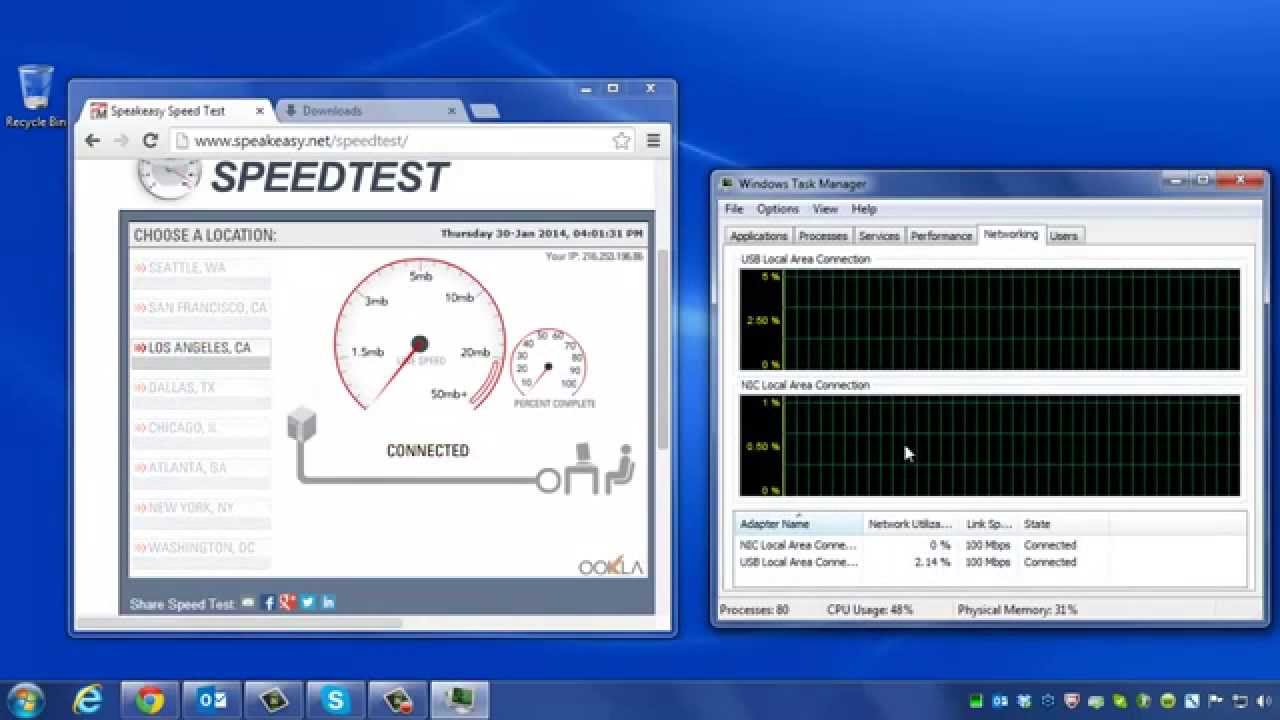Share speed test on Twitter

click(x=308, y=603)
